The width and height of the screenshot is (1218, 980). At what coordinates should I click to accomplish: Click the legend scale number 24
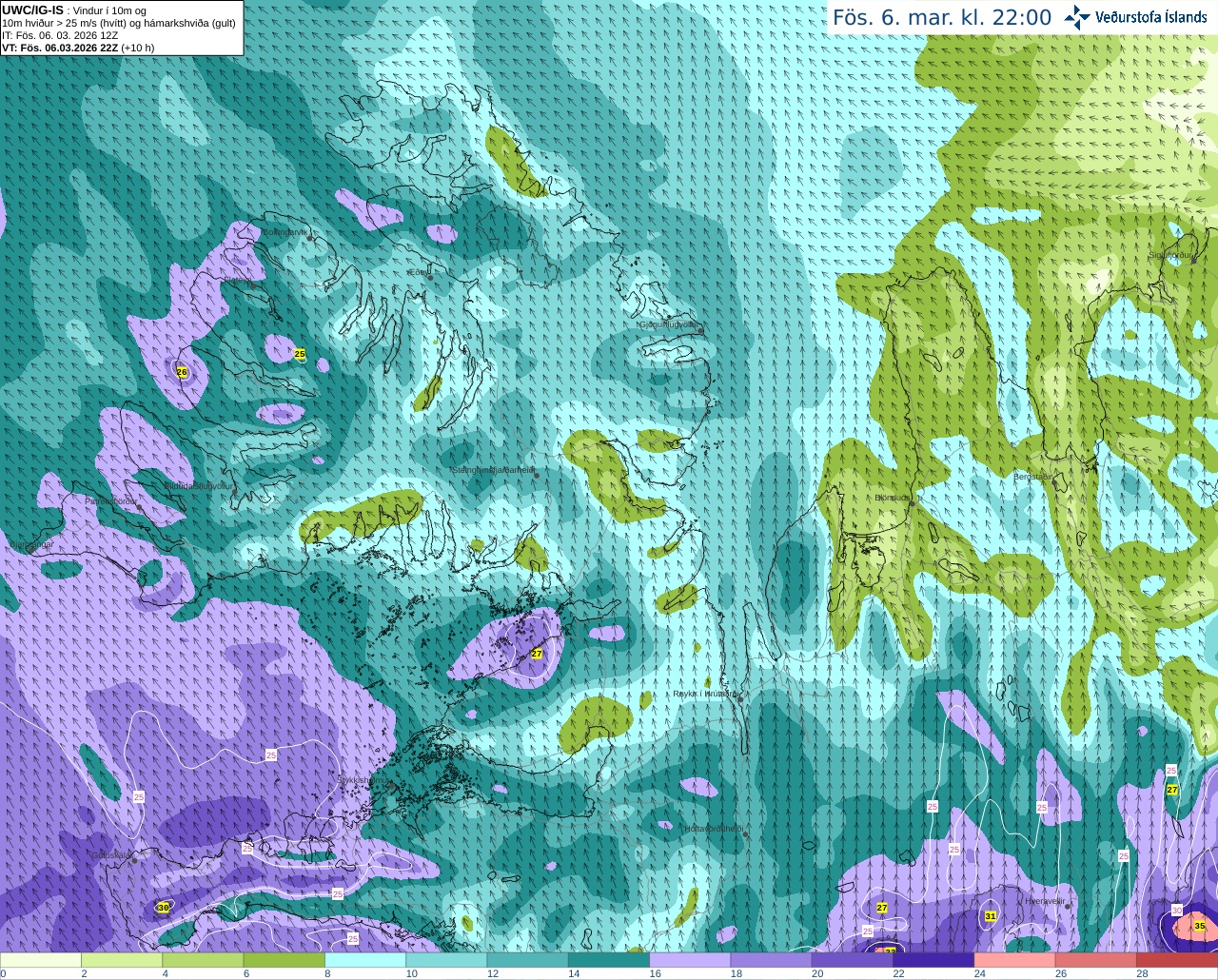[979, 973]
